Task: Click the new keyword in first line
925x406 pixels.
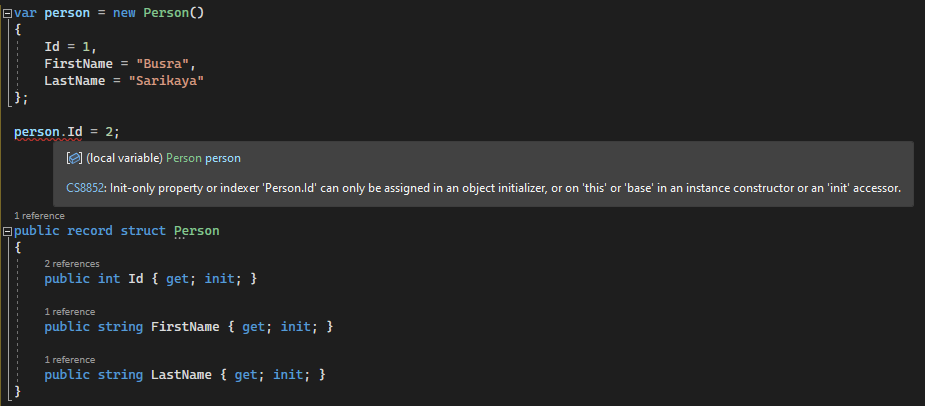Action: [124, 13]
